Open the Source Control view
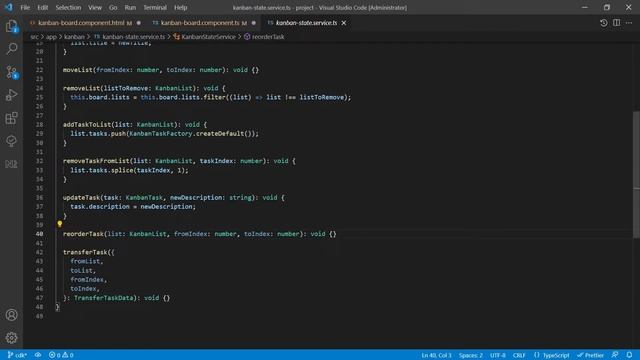The width and height of the screenshot is (640, 360). pyautogui.click(x=11, y=72)
